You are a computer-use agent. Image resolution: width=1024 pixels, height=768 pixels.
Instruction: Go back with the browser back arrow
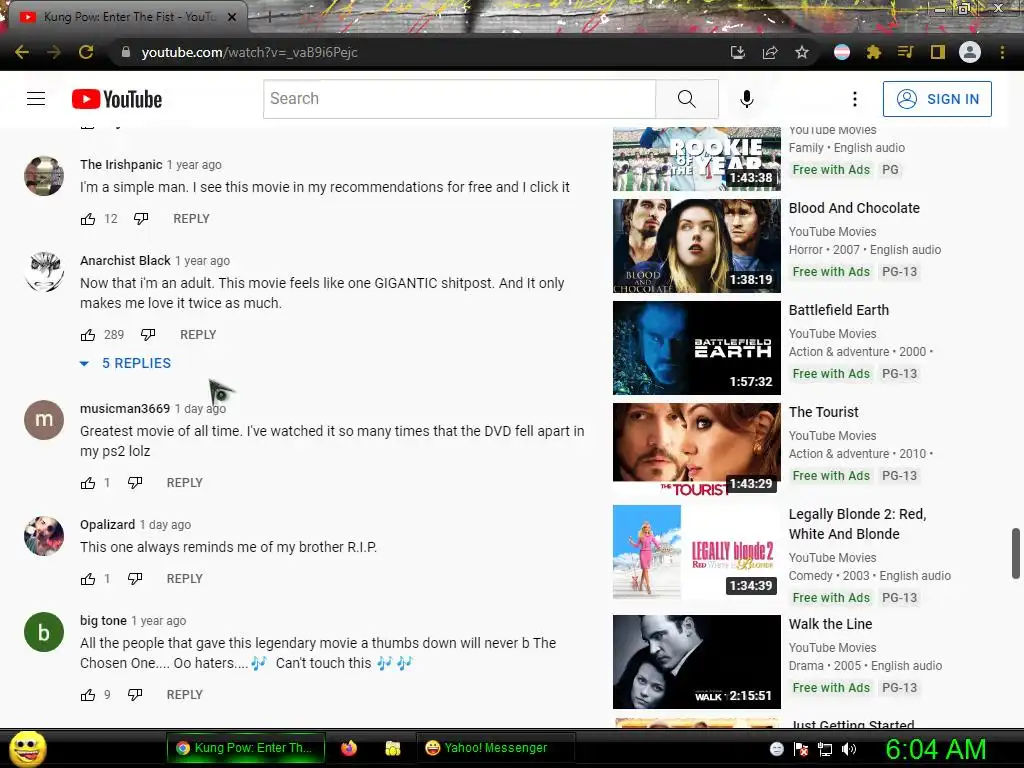(x=22, y=52)
